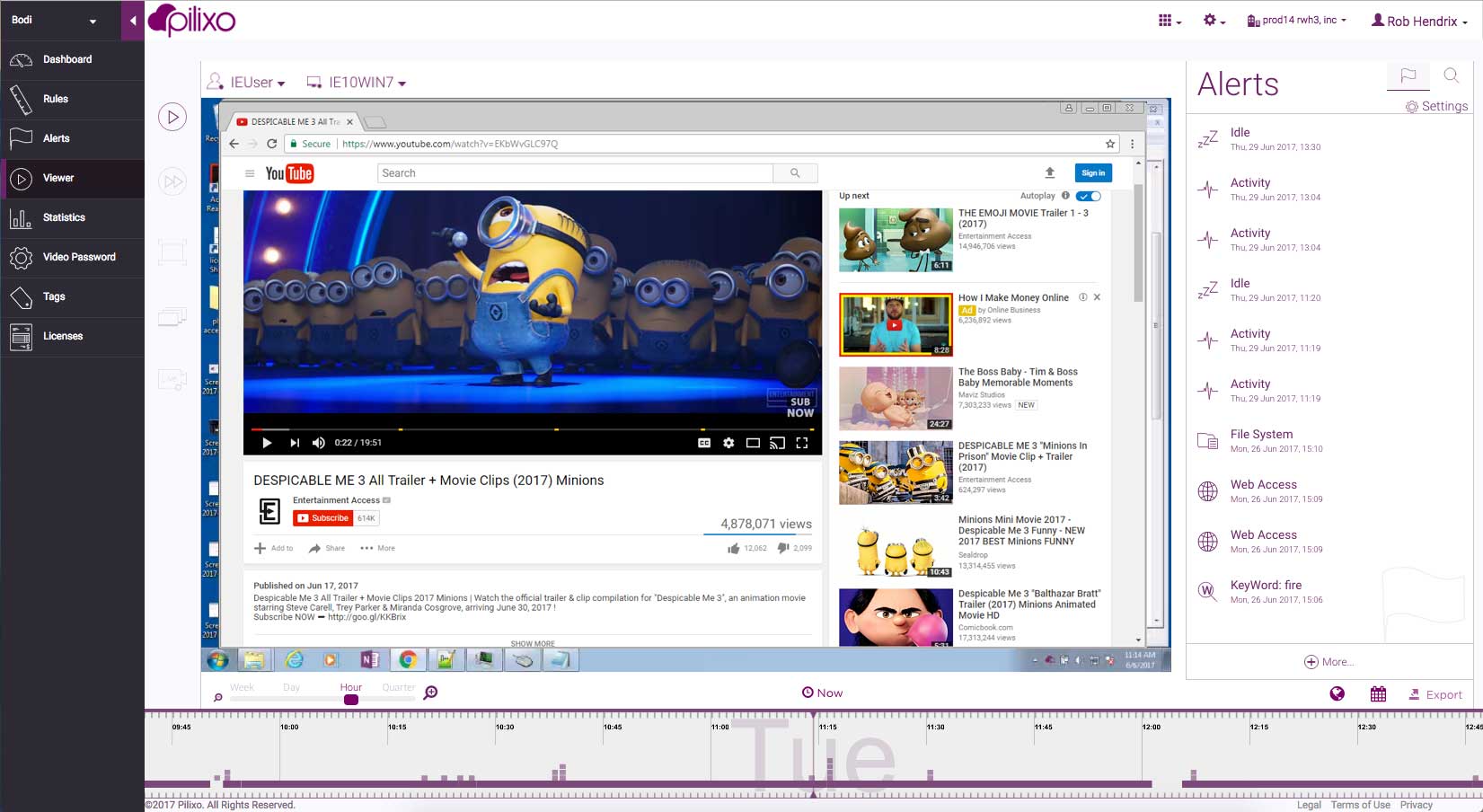
Task: Open the Privacy footer link
Action: pyautogui.click(x=1416, y=805)
